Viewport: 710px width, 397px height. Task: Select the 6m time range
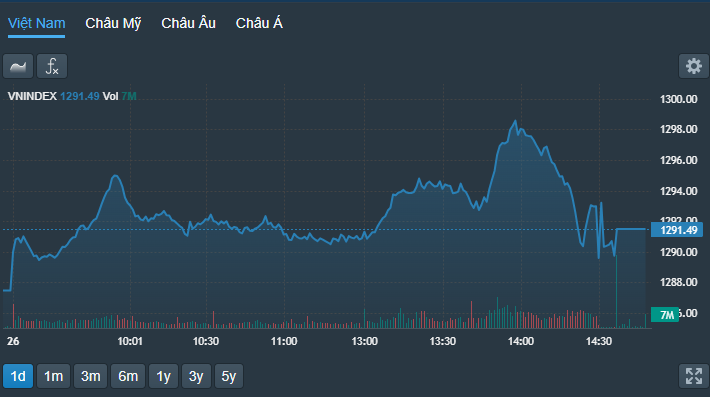[x=128, y=376]
